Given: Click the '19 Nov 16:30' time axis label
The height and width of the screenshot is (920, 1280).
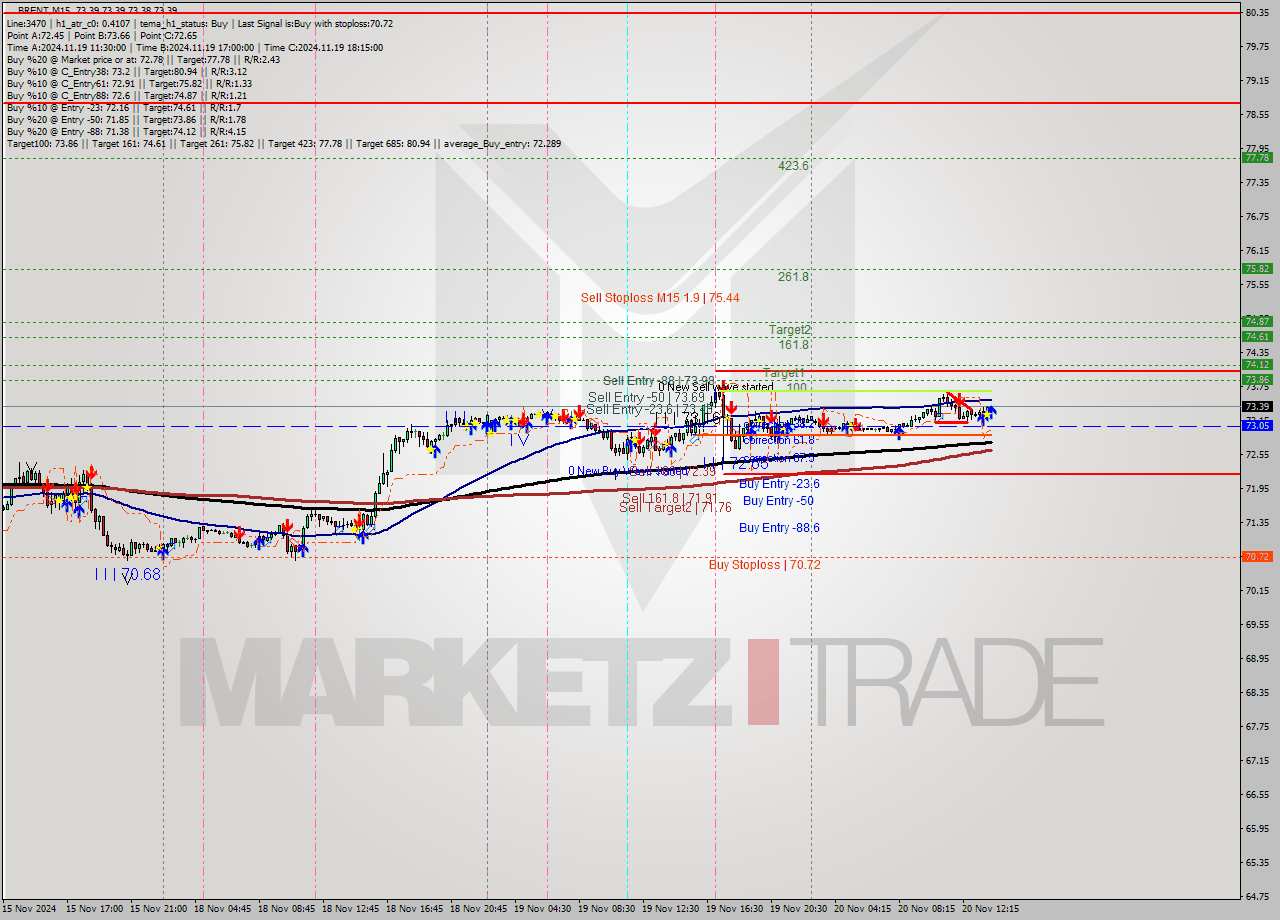Looking at the screenshot, I should 734,909.
